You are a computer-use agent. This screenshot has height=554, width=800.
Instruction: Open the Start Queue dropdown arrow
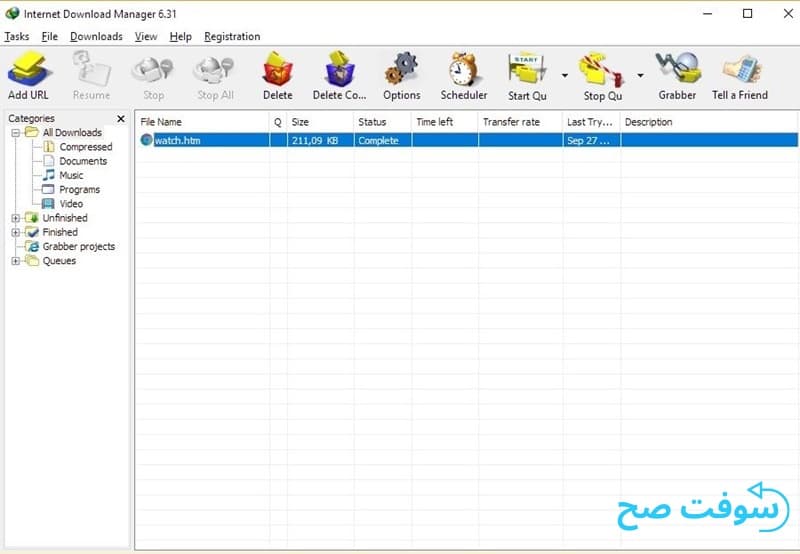pyautogui.click(x=565, y=75)
